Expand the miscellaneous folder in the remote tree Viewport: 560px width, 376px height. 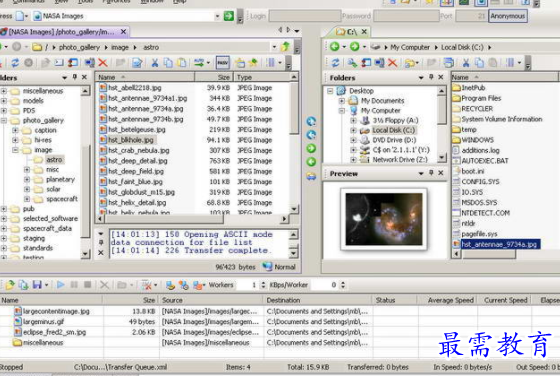(4, 91)
